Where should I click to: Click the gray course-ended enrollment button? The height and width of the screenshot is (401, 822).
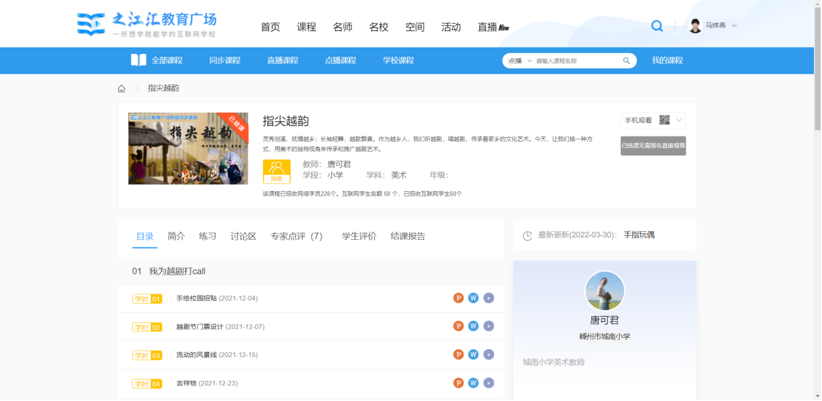653,146
